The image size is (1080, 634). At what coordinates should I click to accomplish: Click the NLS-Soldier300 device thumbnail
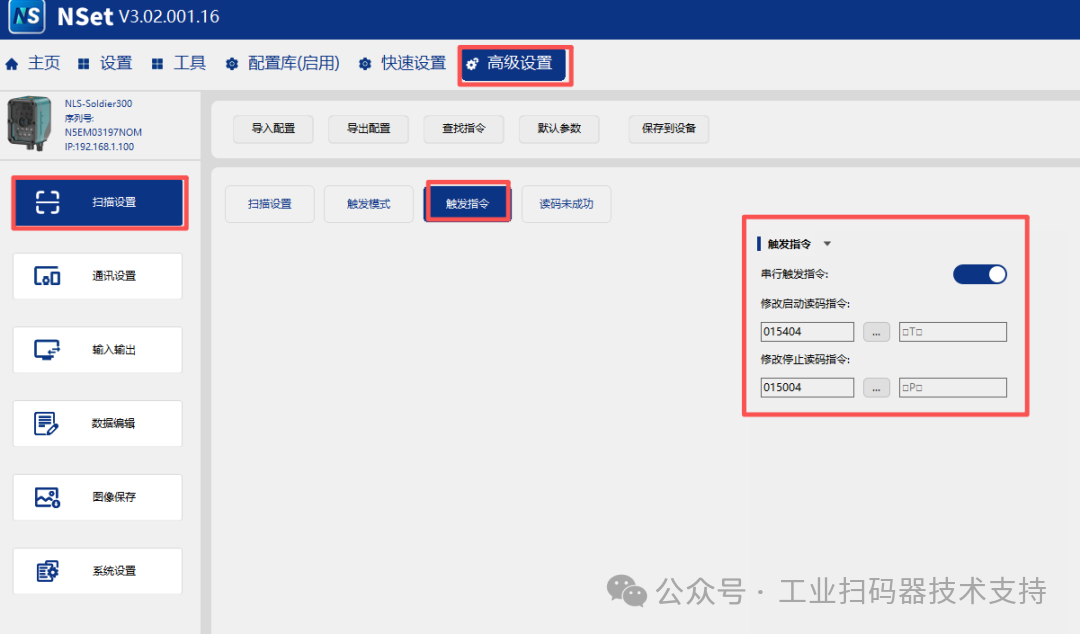point(29,123)
